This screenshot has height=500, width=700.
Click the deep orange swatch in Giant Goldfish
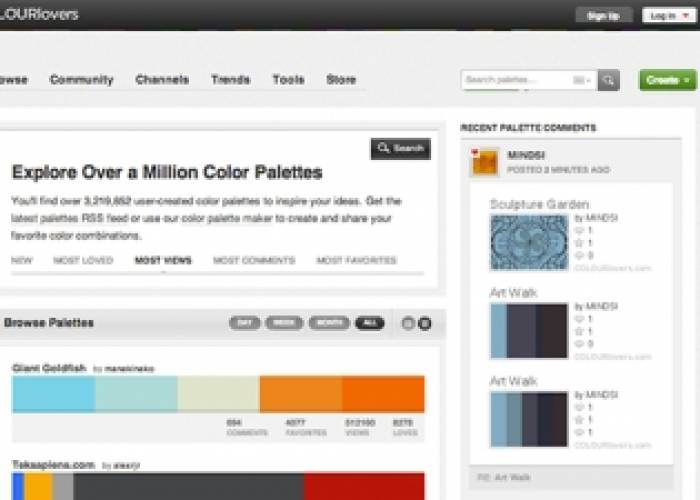point(383,394)
